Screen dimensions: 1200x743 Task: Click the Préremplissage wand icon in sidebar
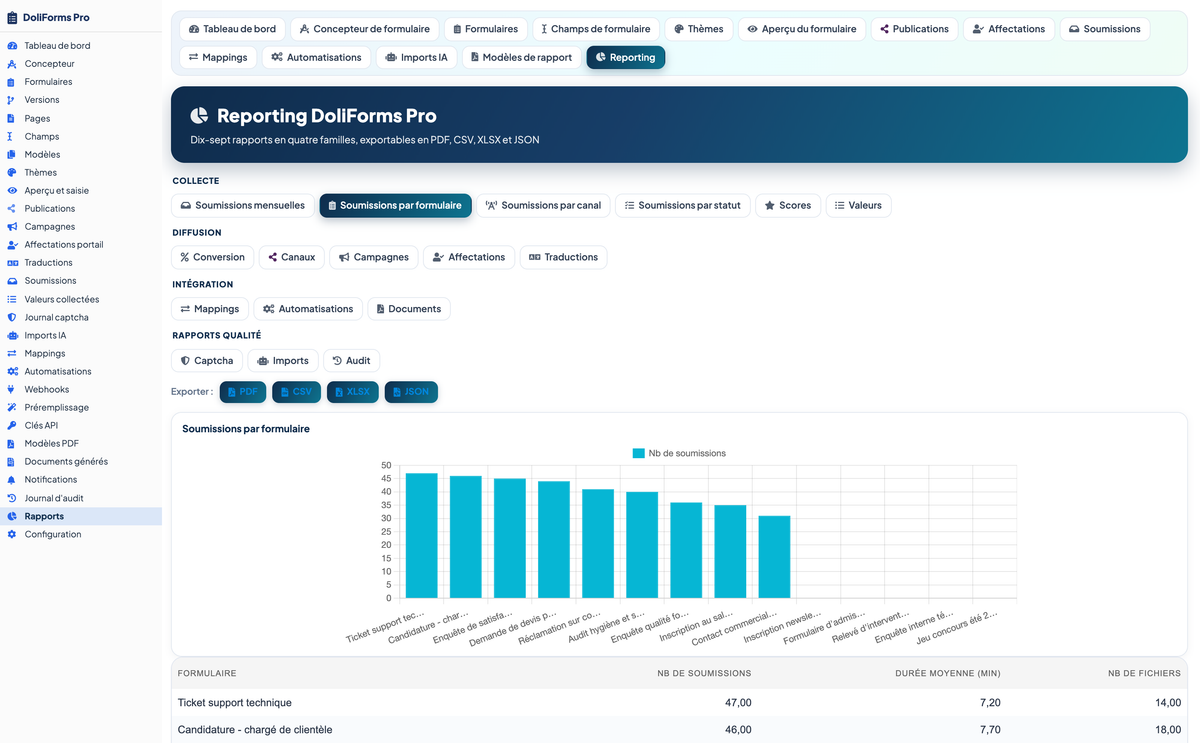click(x=12, y=407)
